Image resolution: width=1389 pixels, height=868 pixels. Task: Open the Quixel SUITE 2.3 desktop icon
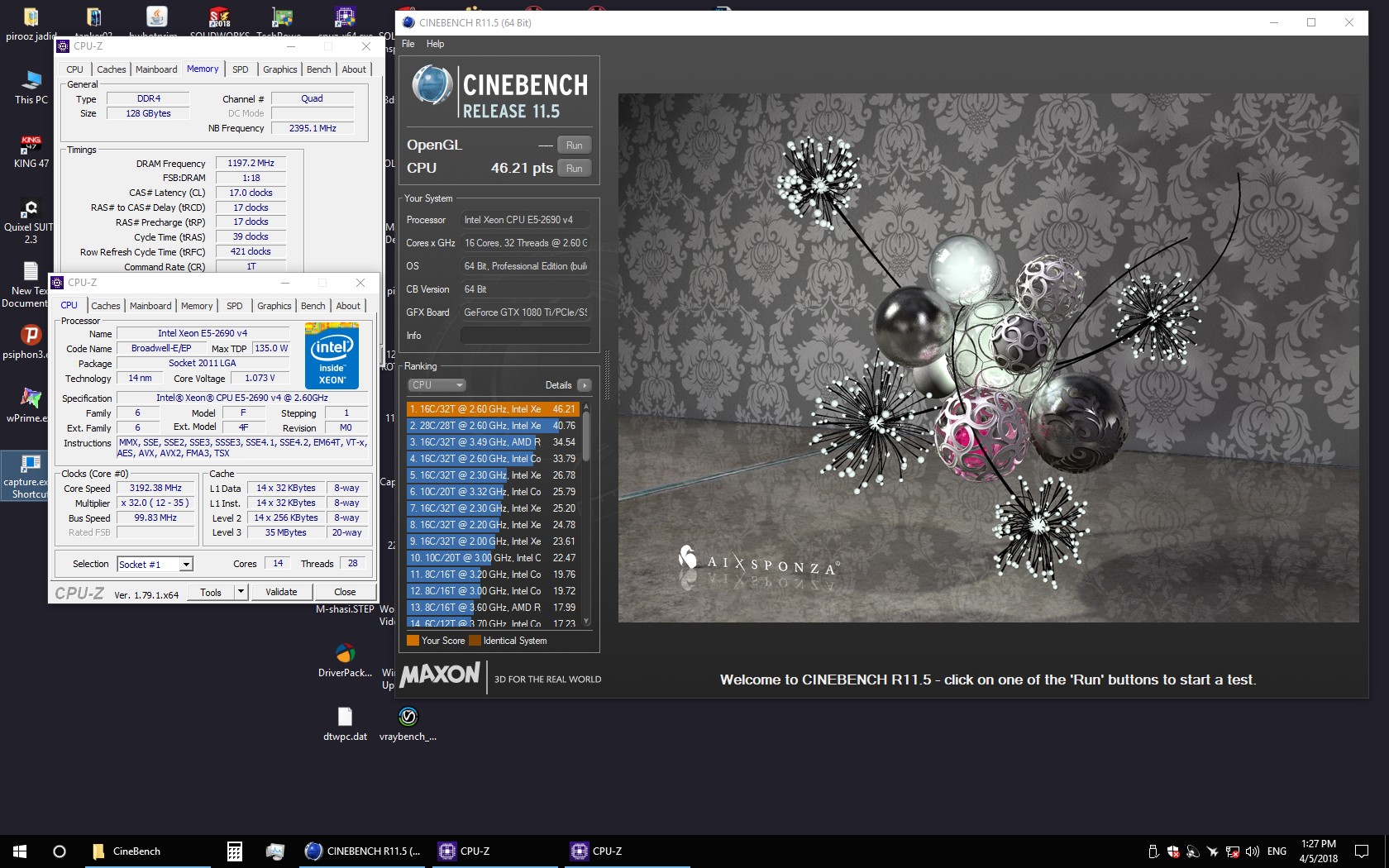tap(30, 220)
